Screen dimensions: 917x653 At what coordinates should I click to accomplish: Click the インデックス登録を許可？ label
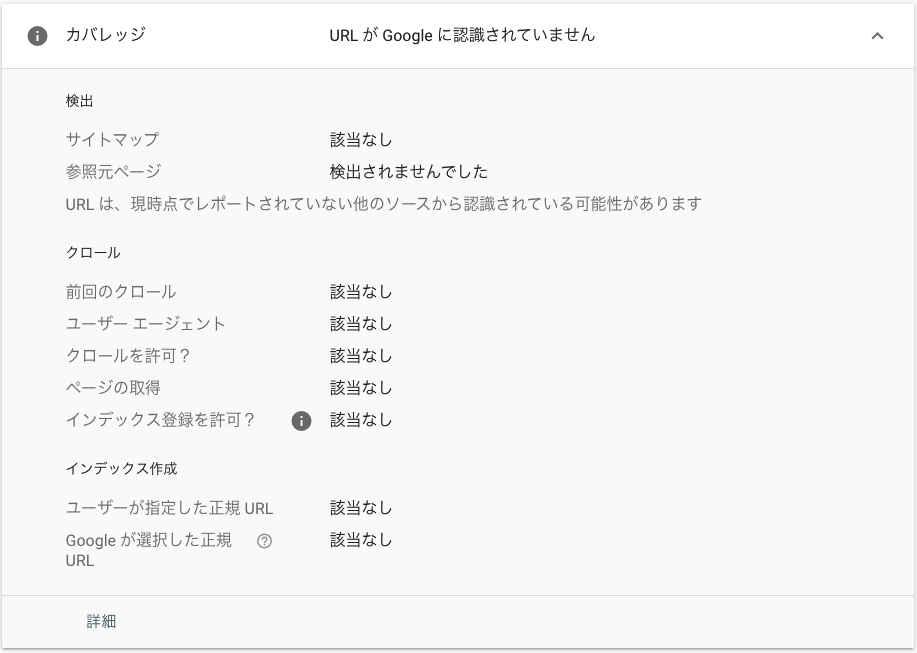pos(161,420)
